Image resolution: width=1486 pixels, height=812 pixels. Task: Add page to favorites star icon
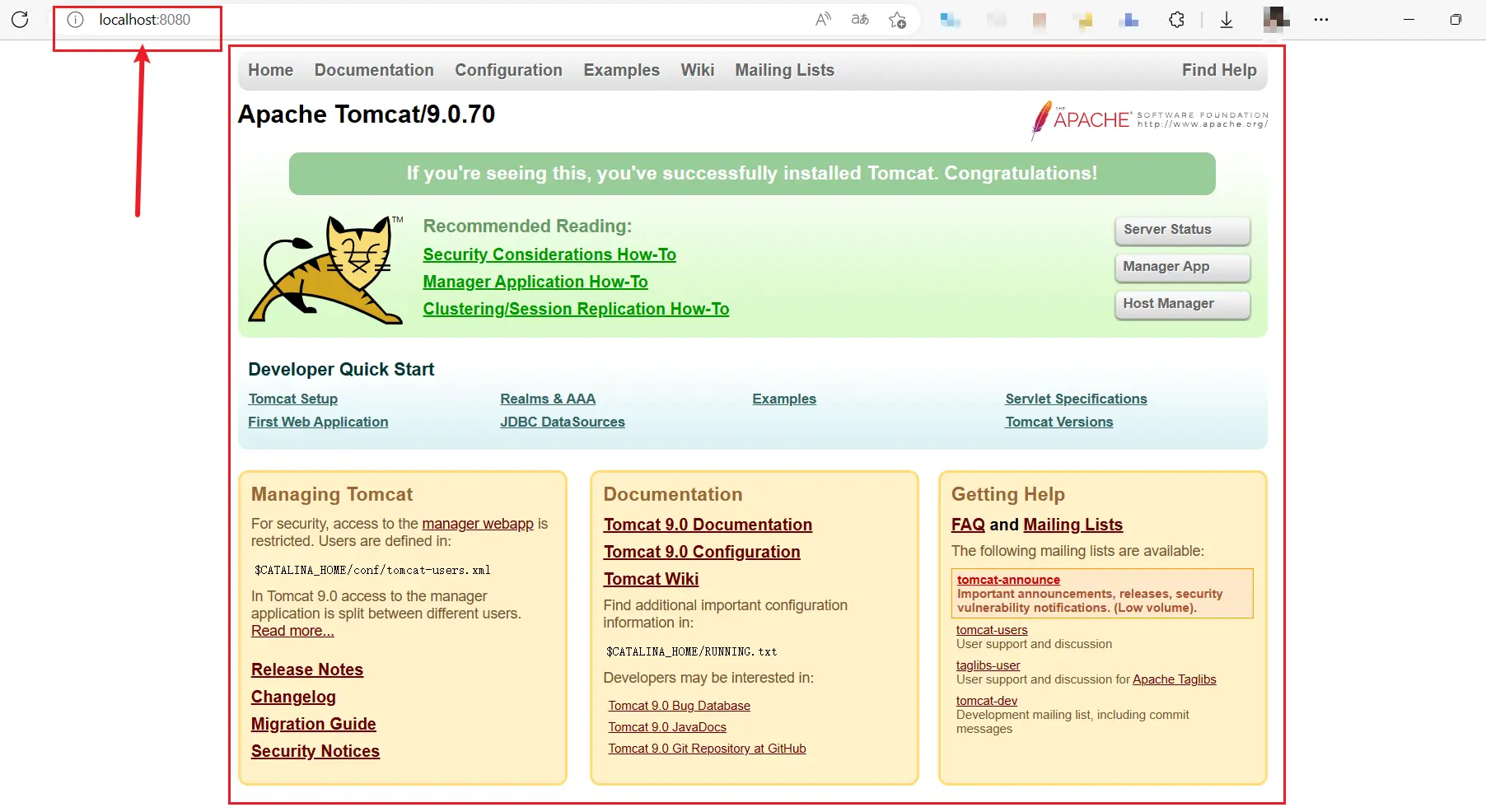(x=898, y=20)
